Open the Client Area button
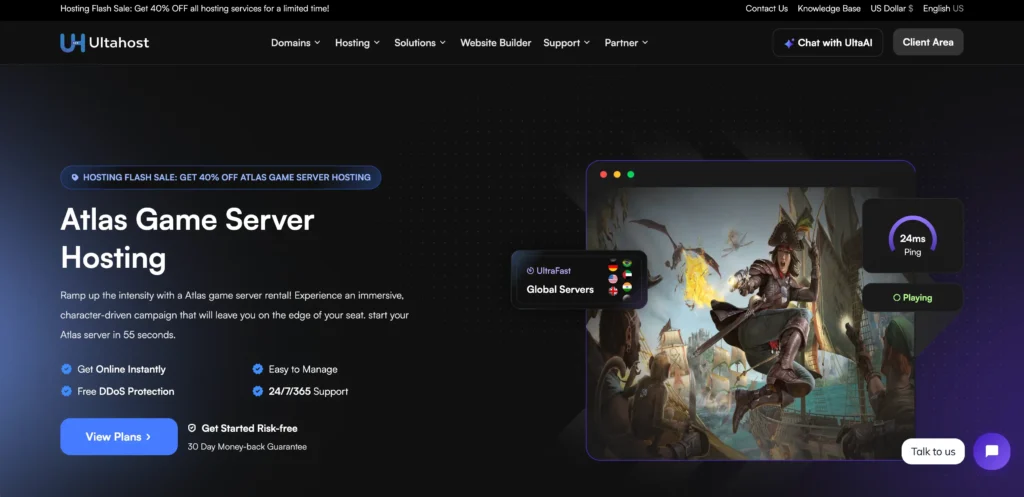The width and height of the screenshot is (1024, 497). click(927, 42)
